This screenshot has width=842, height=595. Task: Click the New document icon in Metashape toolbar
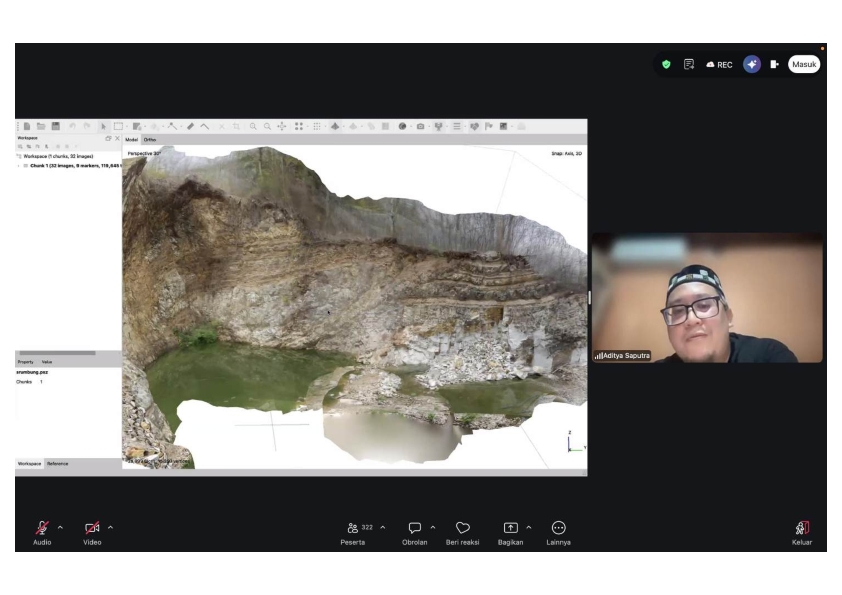point(27,126)
